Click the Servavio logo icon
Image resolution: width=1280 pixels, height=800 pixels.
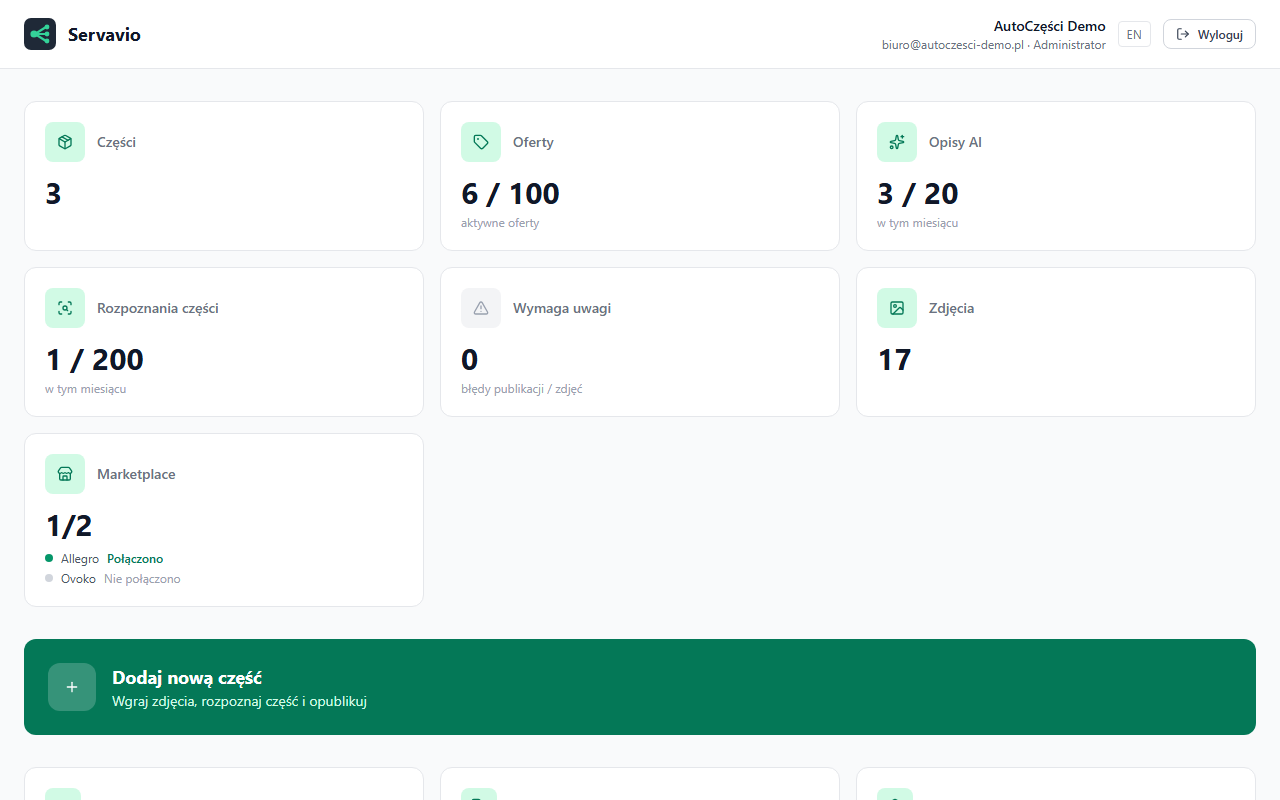coord(40,34)
